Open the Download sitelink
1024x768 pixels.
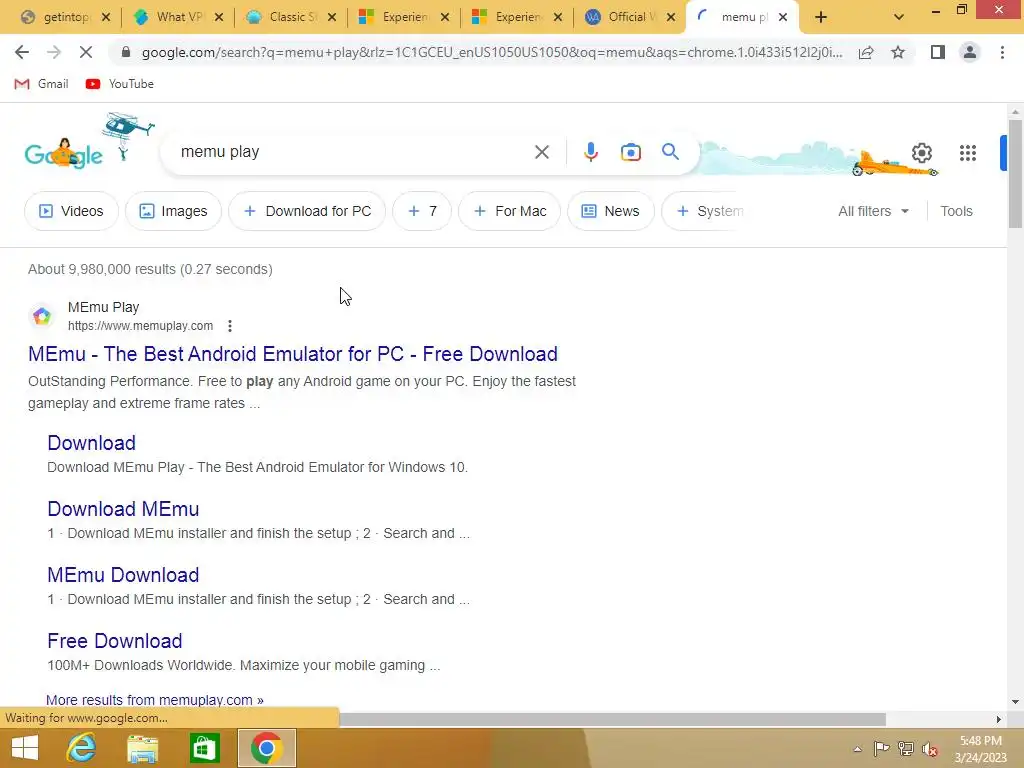(x=91, y=443)
